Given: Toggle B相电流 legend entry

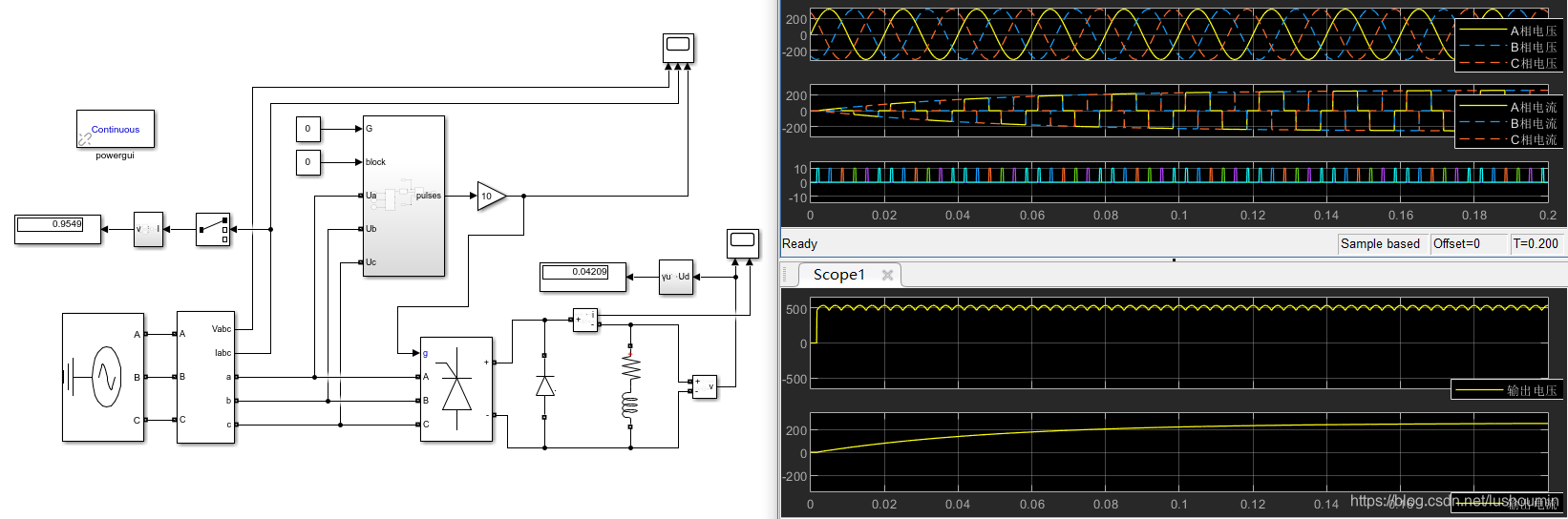Looking at the screenshot, I should (x=1509, y=124).
